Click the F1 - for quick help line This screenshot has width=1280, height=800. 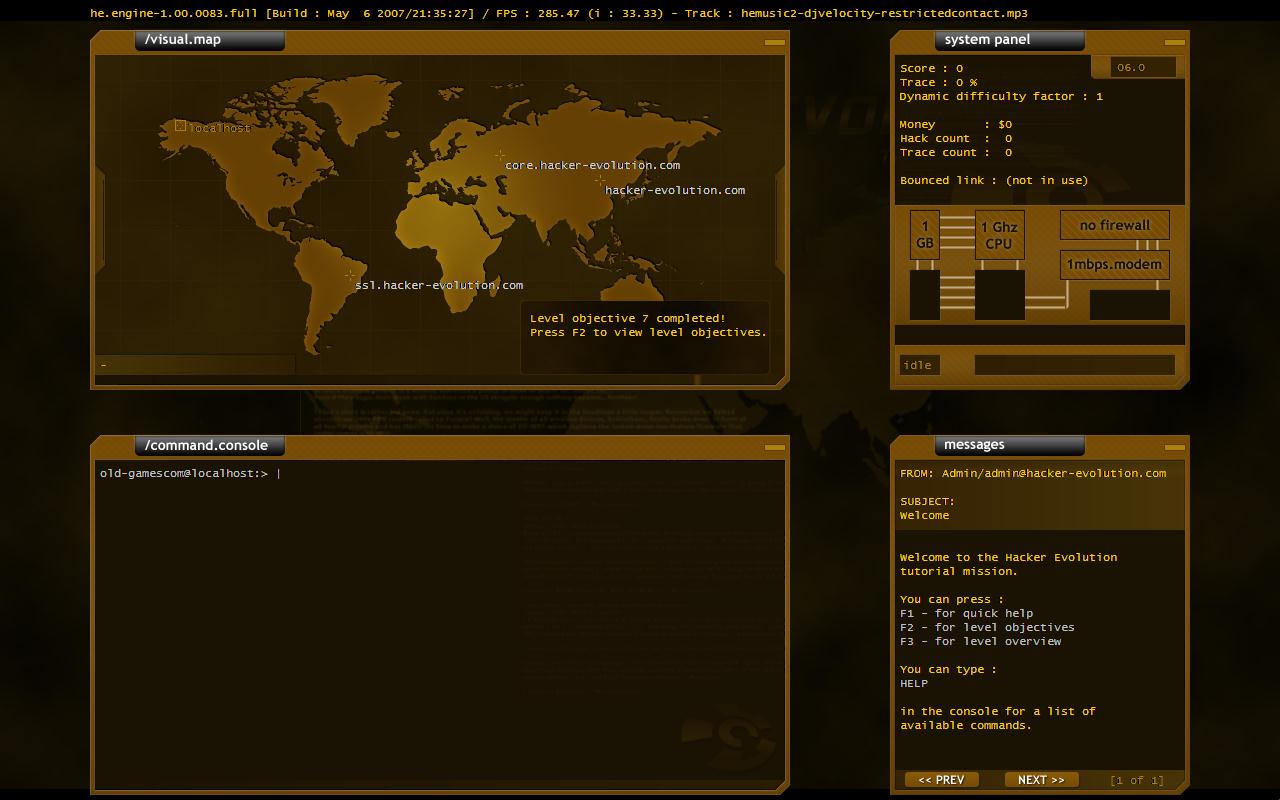tap(967, 613)
